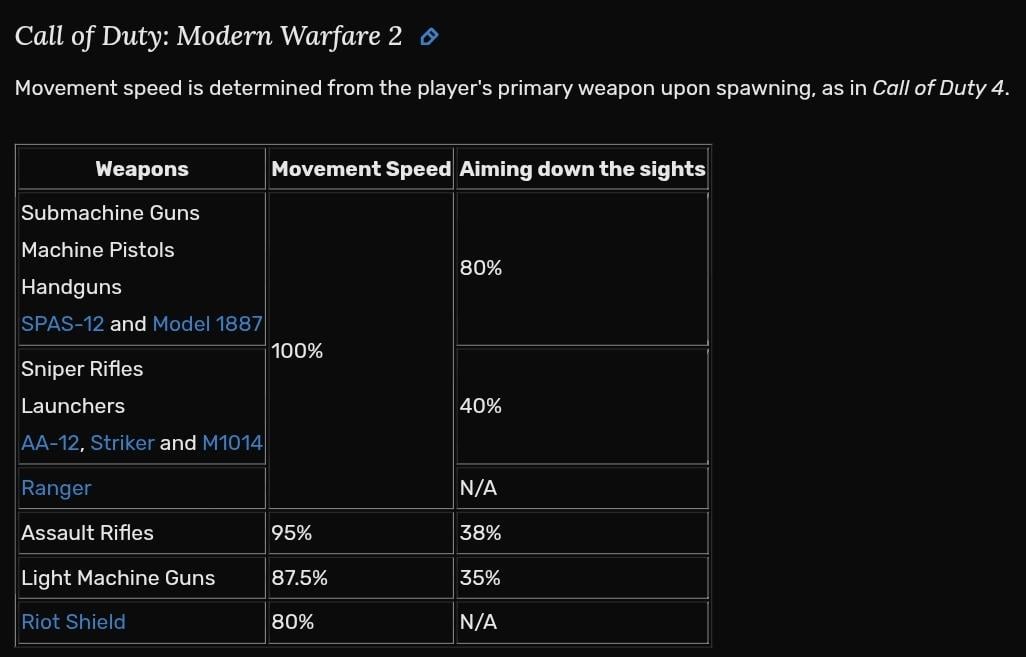Open the SPAS-12 link
This screenshot has height=657, width=1026.
click(x=62, y=324)
